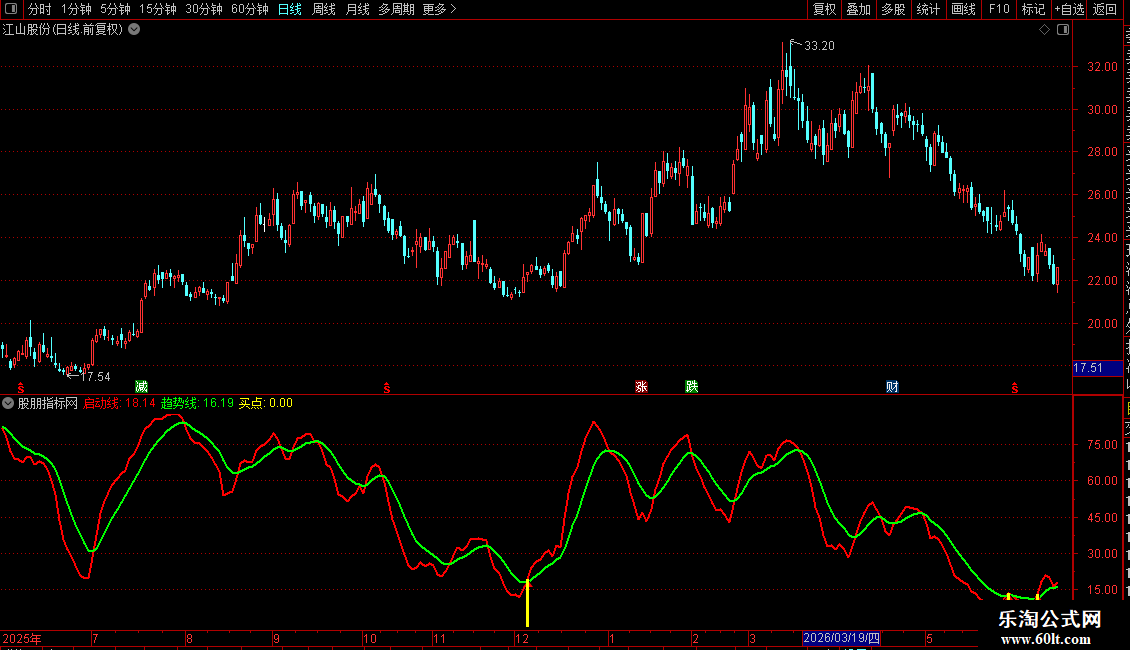The height and width of the screenshot is (650, 1130).
Task: Open the 股朋指标网 indicator dropdown arrow
Action: pos(8,403)
